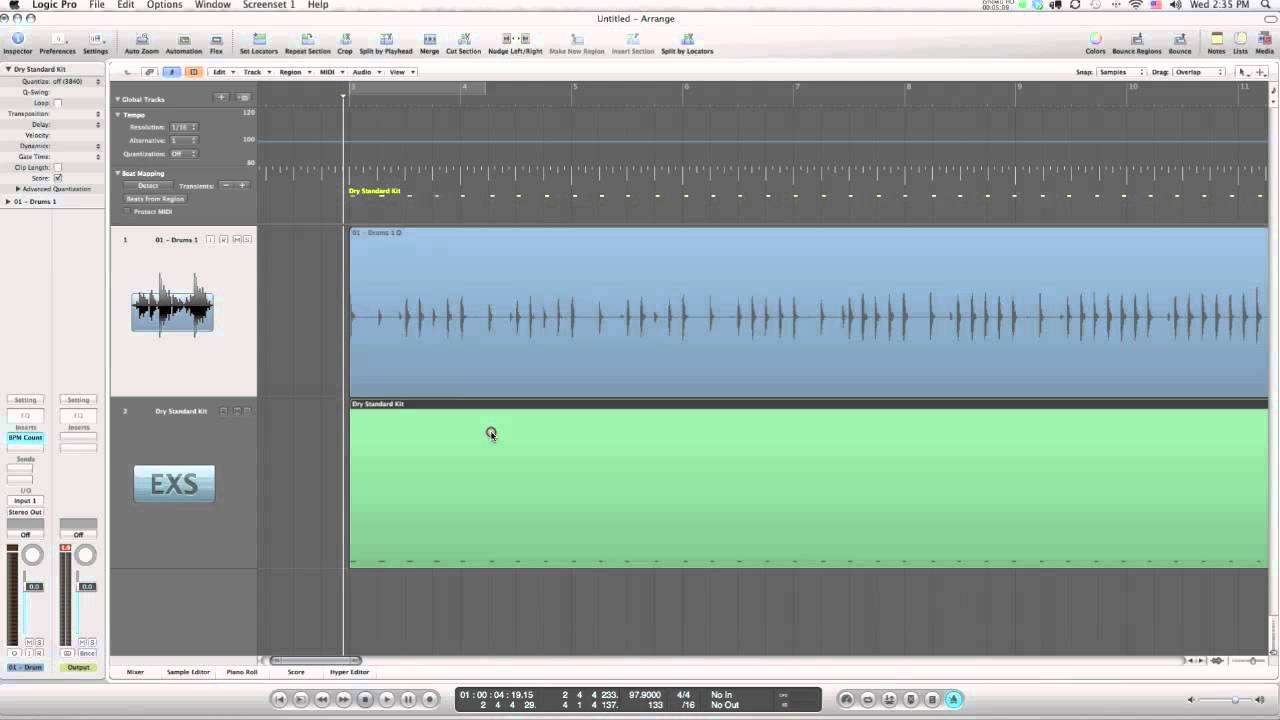Toggle the Clip Length checkbox
1280x720 pixels.
click(57, 167)
